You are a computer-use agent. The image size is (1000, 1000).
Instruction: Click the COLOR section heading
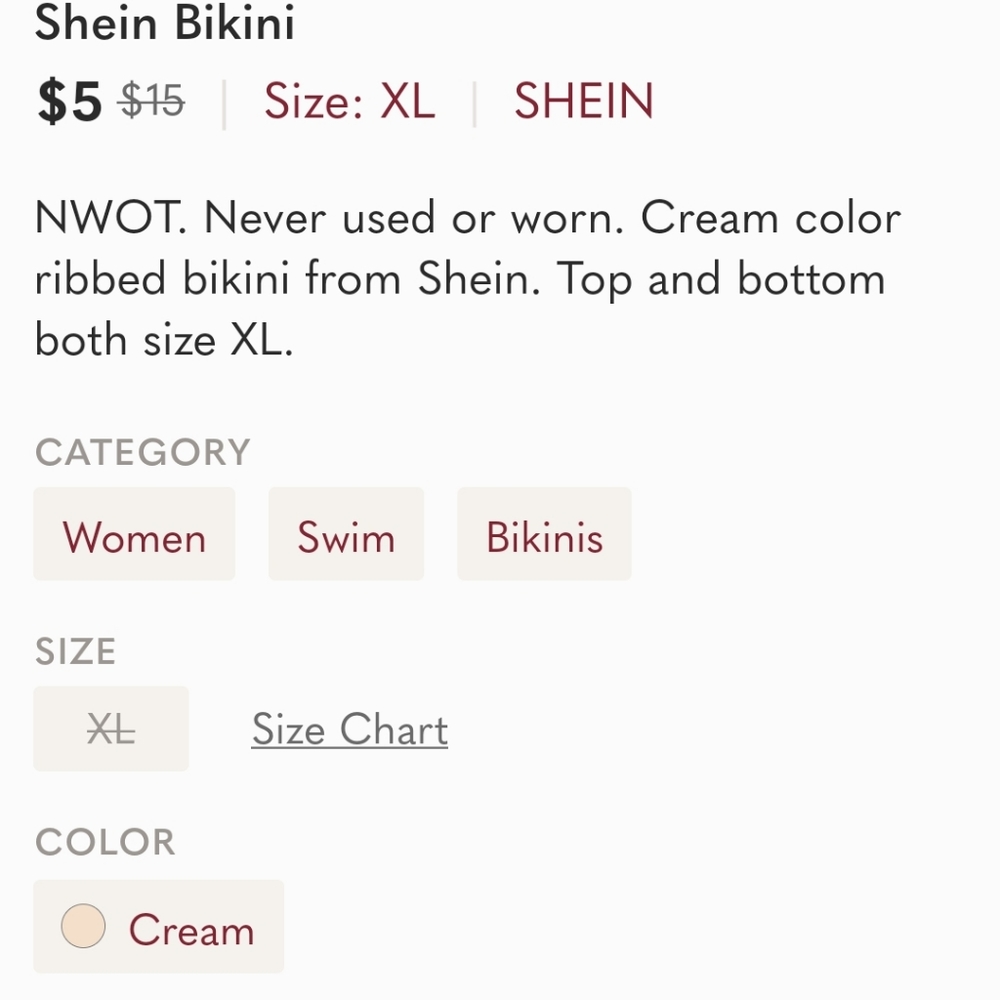(104, 843)
